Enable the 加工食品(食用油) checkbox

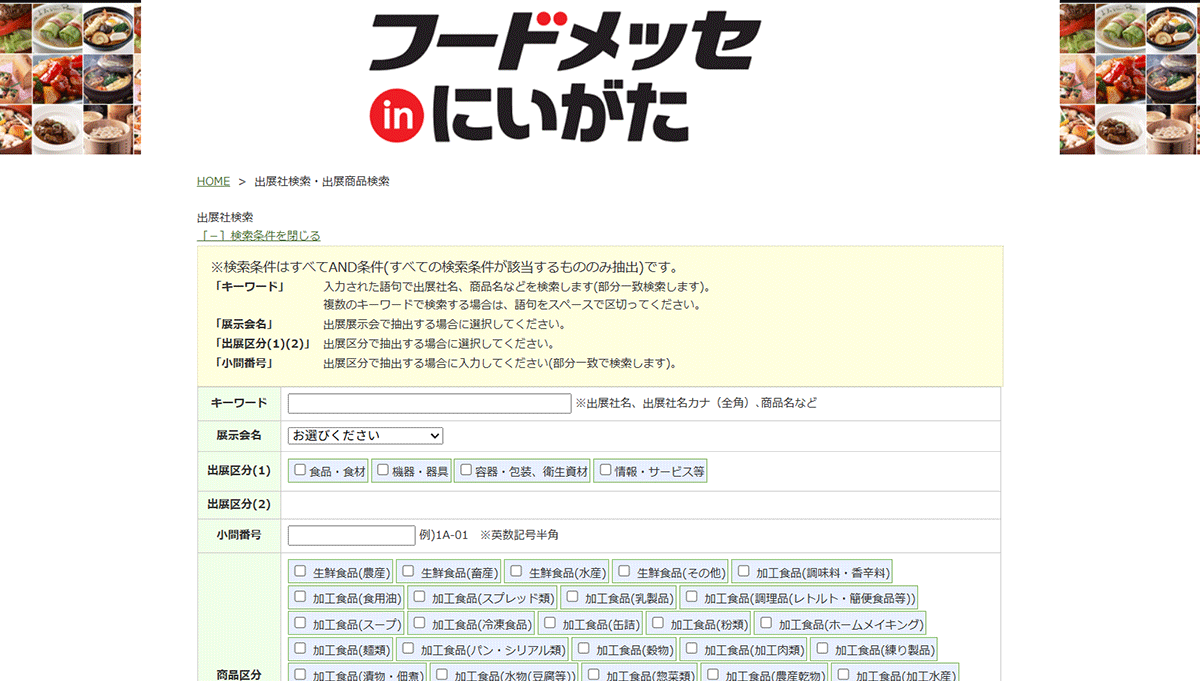pos(300,597)
